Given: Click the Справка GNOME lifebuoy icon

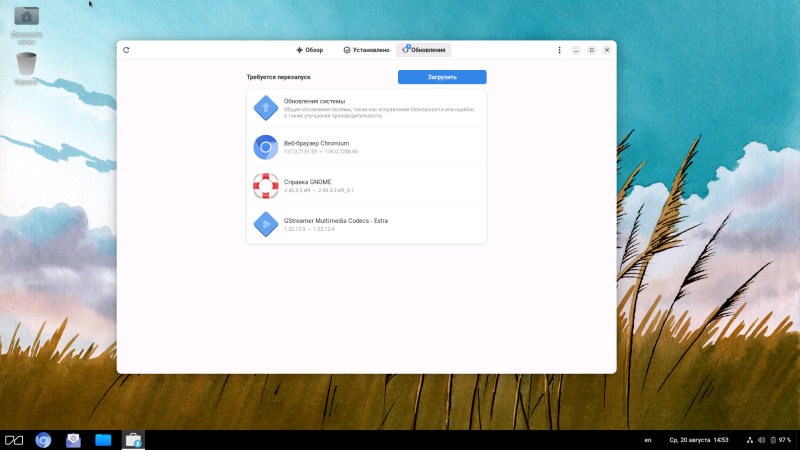Looking at the screenshot, I should click(x=265, y=186).
